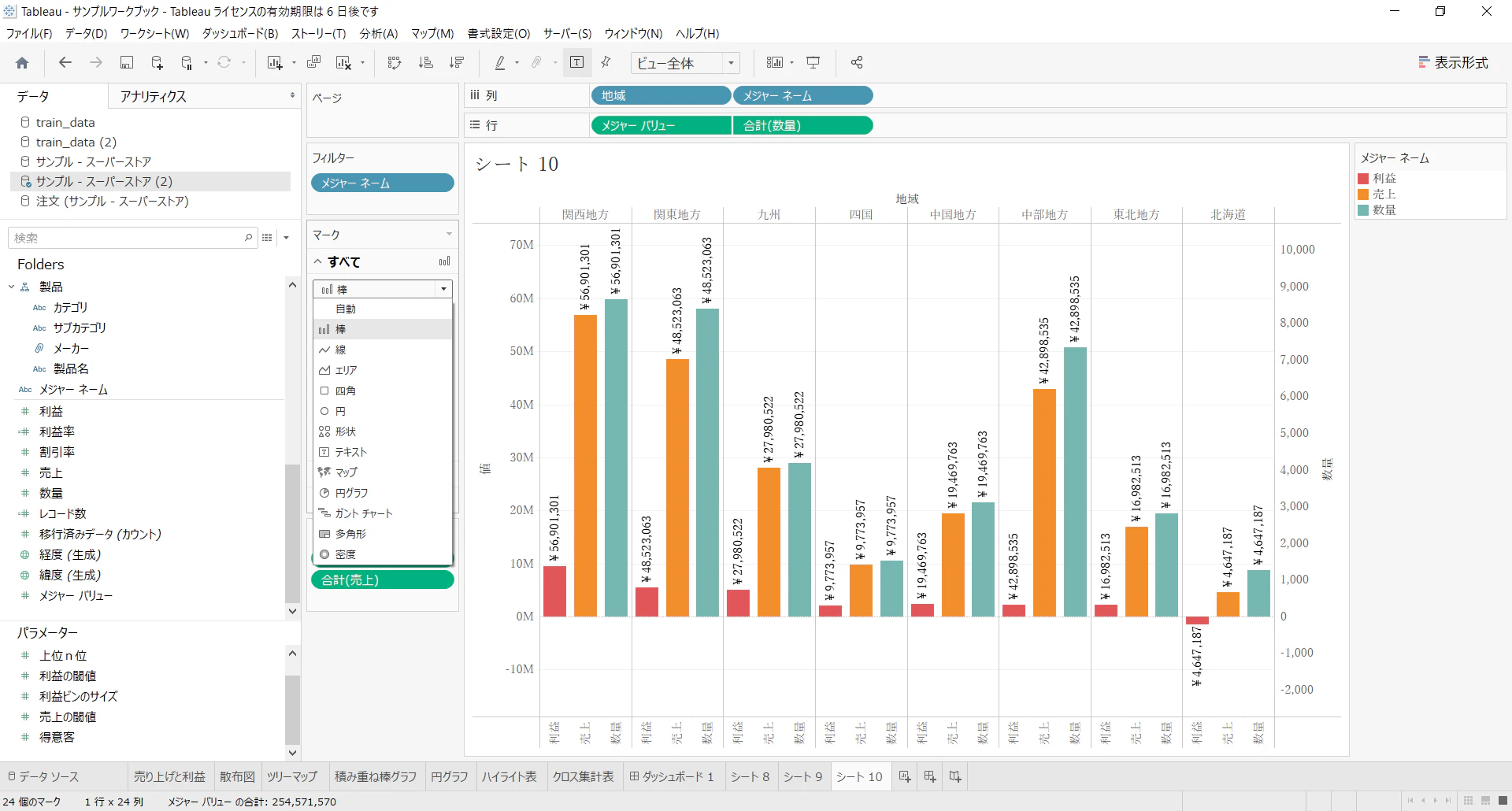
Task: Click the swap rows and columns icon
Action: click(x=395, y=62)
